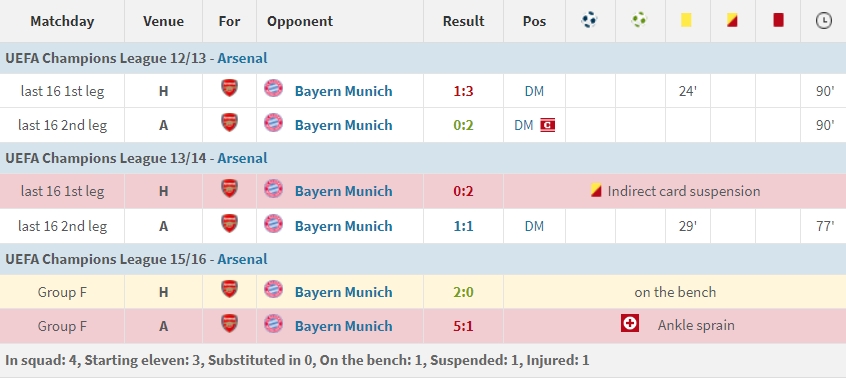The height and width of the screenshot is (378, 846).
Task: Click the Result column header
Action: pyautogui.click(x=463, y=21)
